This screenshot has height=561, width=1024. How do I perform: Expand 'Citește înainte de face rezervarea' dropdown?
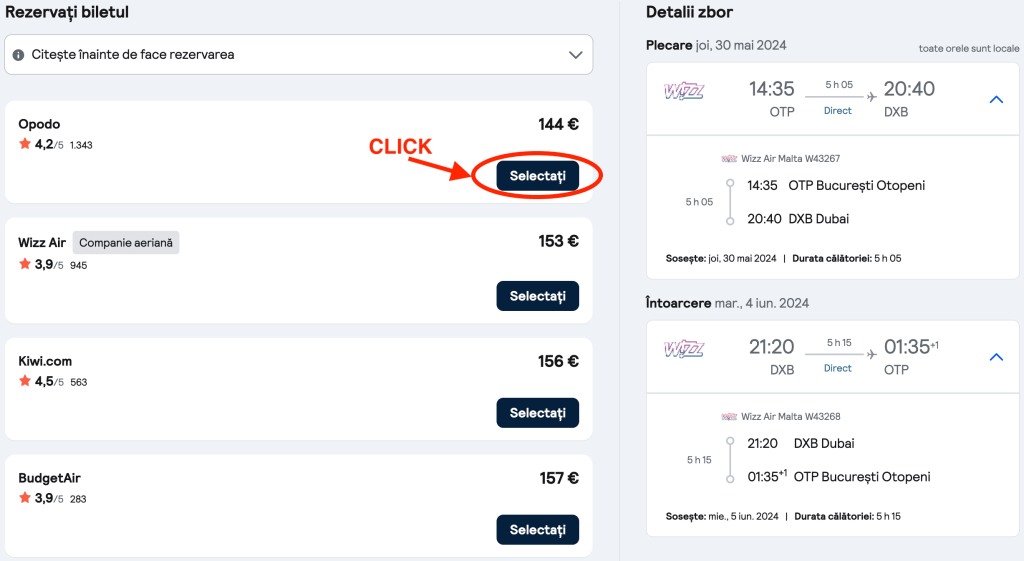click(x=575, y=55)
